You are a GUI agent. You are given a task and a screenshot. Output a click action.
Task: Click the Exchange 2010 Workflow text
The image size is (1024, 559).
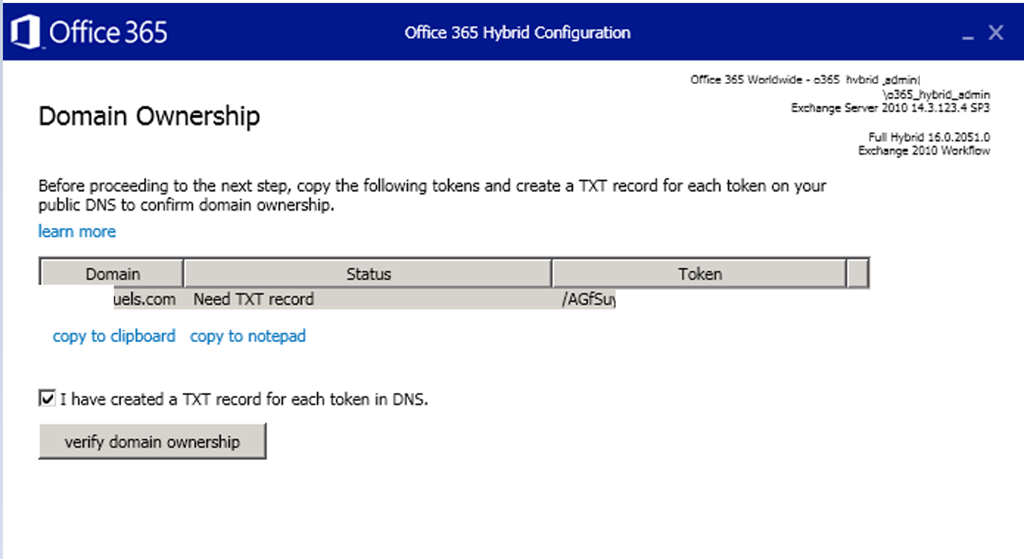click(x=923, y=151)
